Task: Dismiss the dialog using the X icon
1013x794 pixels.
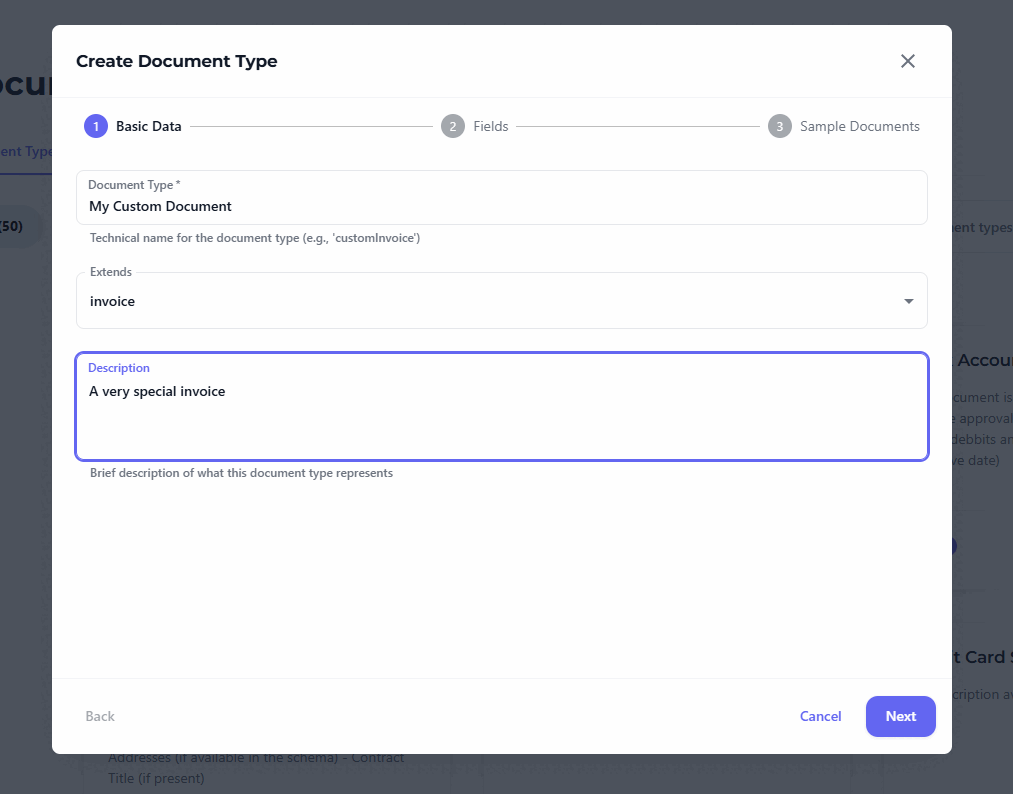Action: pos(907,61)
